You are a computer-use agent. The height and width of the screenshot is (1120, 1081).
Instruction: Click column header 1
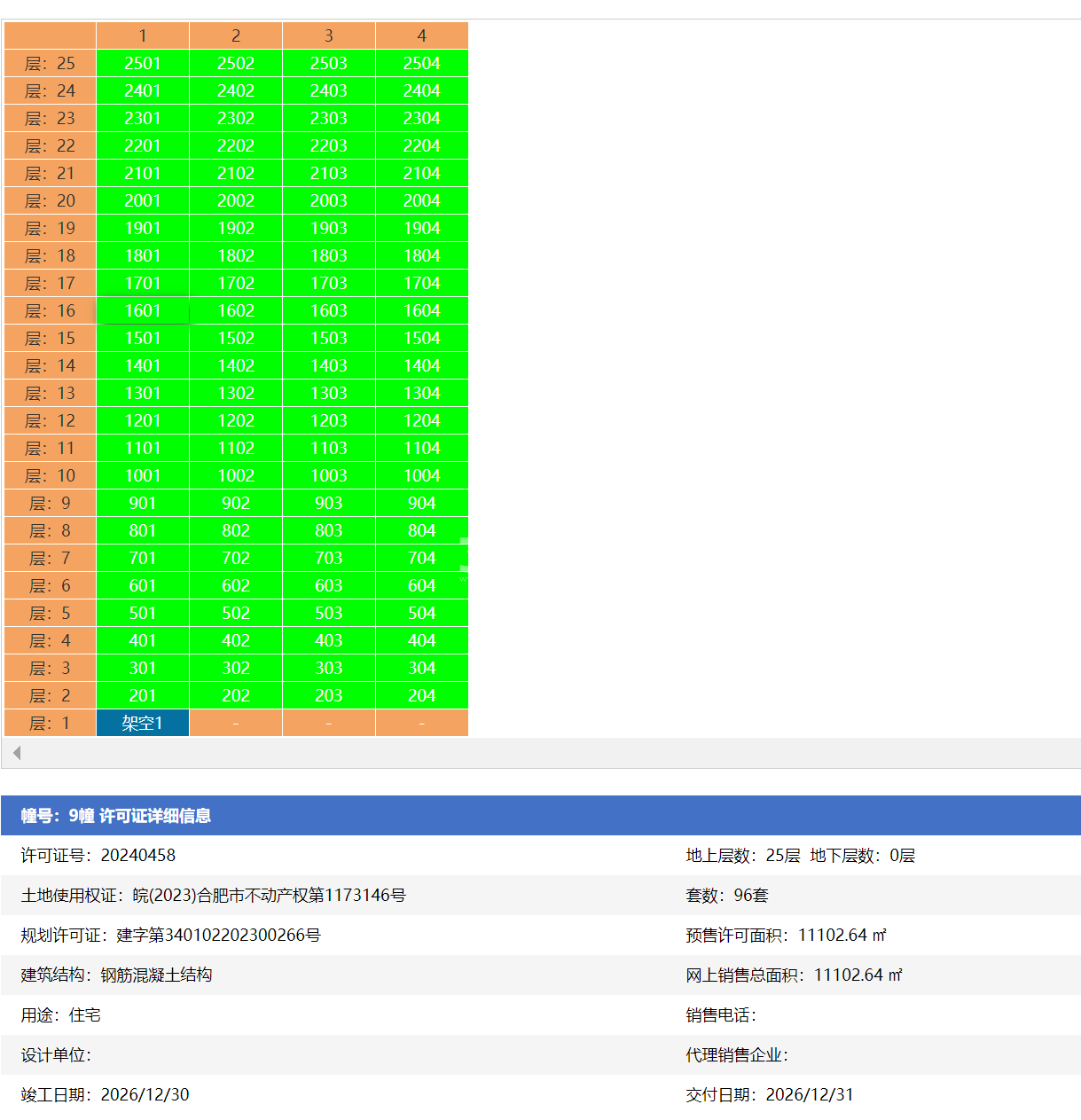(x=143, y=35)
